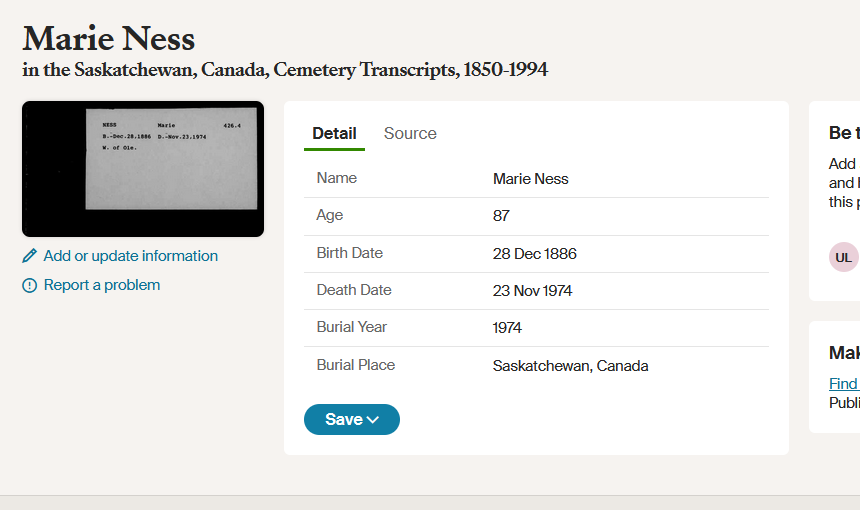Viewport: 860px width, 510px height.
Task: Select the Birth Date value 28 Dec 1886
Action: point(535,253)
